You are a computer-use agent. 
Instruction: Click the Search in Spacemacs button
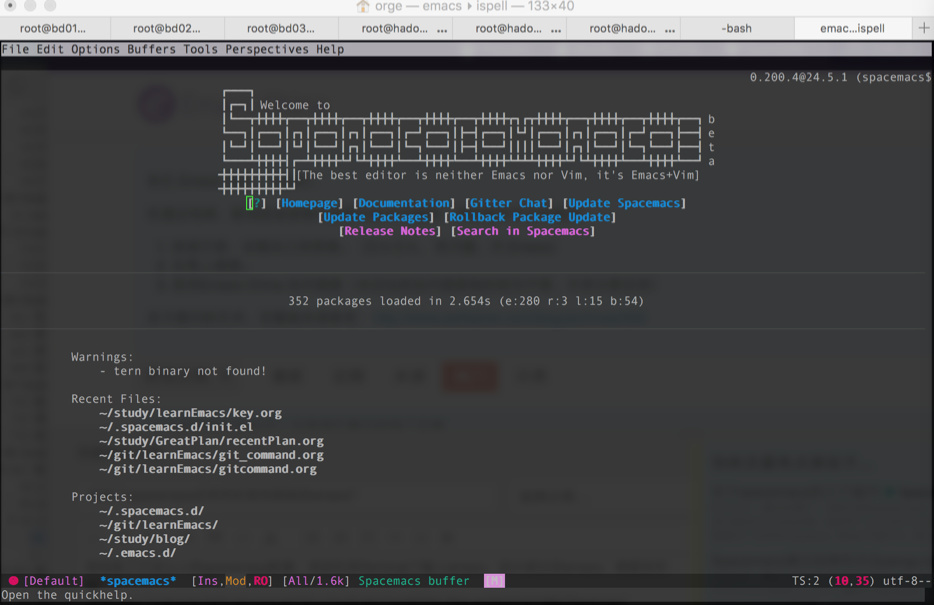[522, 231]
